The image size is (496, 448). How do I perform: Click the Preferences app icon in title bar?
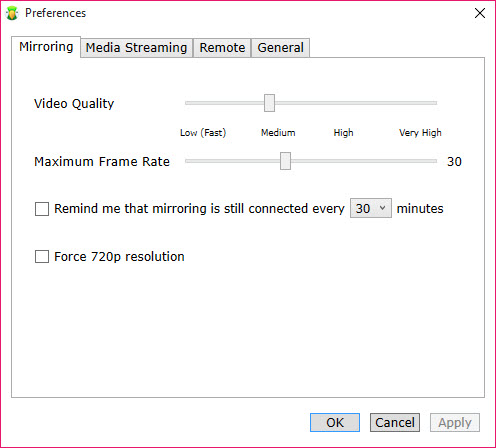[12, 13]
